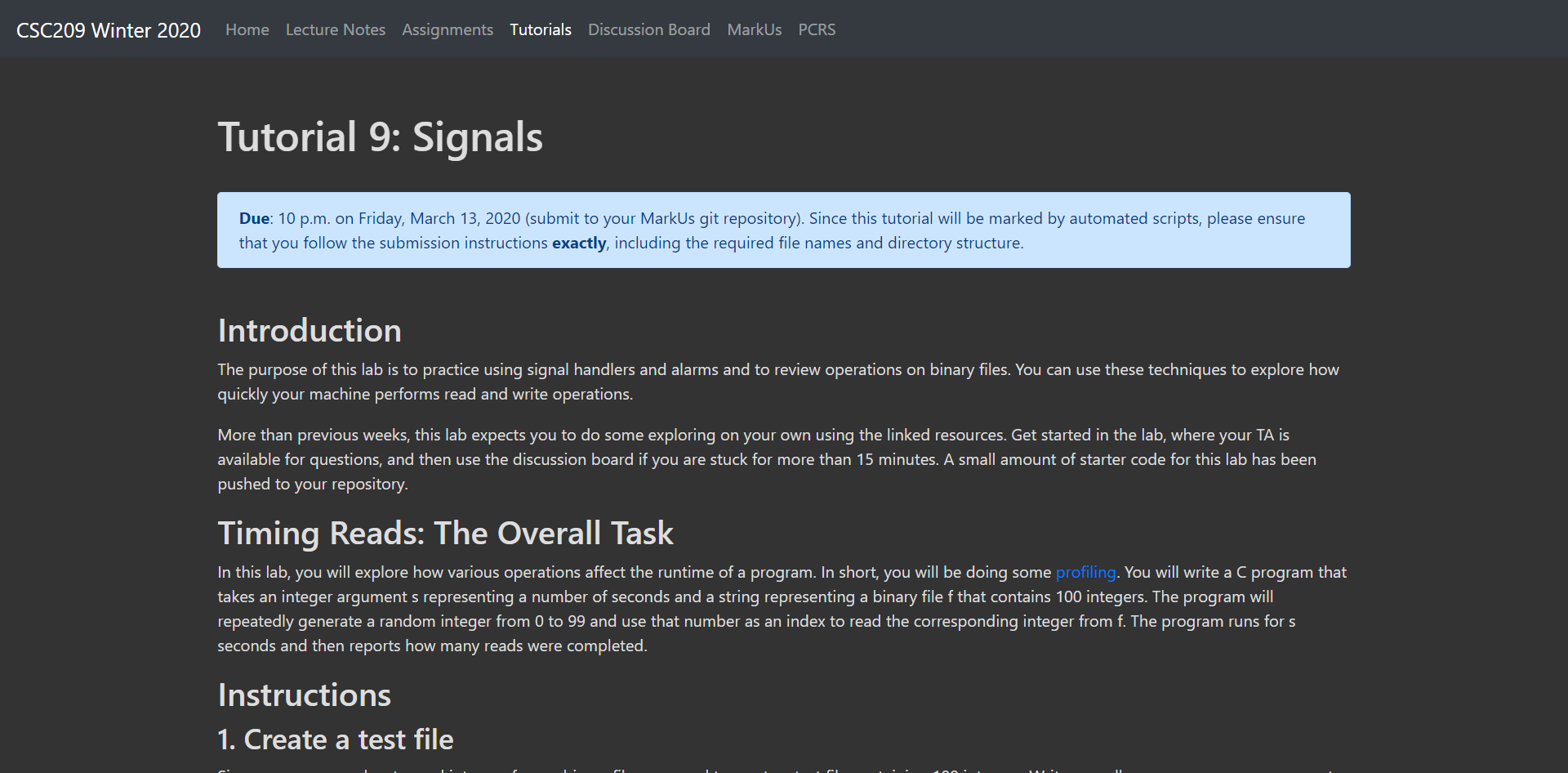This screenshot has height=773, width=1568.
Task: Open the Assignments page
Action: pos(447,29)
